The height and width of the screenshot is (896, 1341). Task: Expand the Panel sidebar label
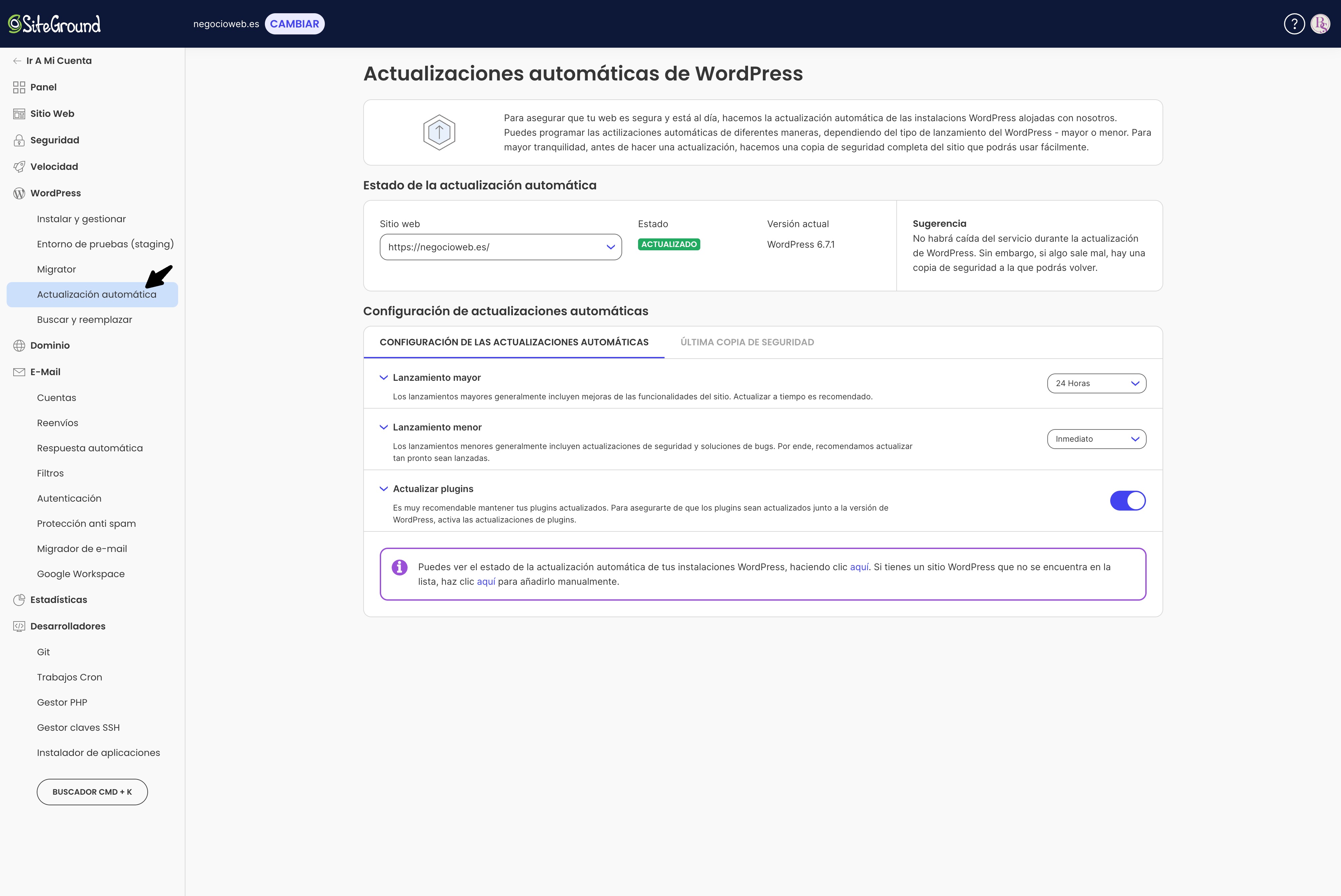43,87
